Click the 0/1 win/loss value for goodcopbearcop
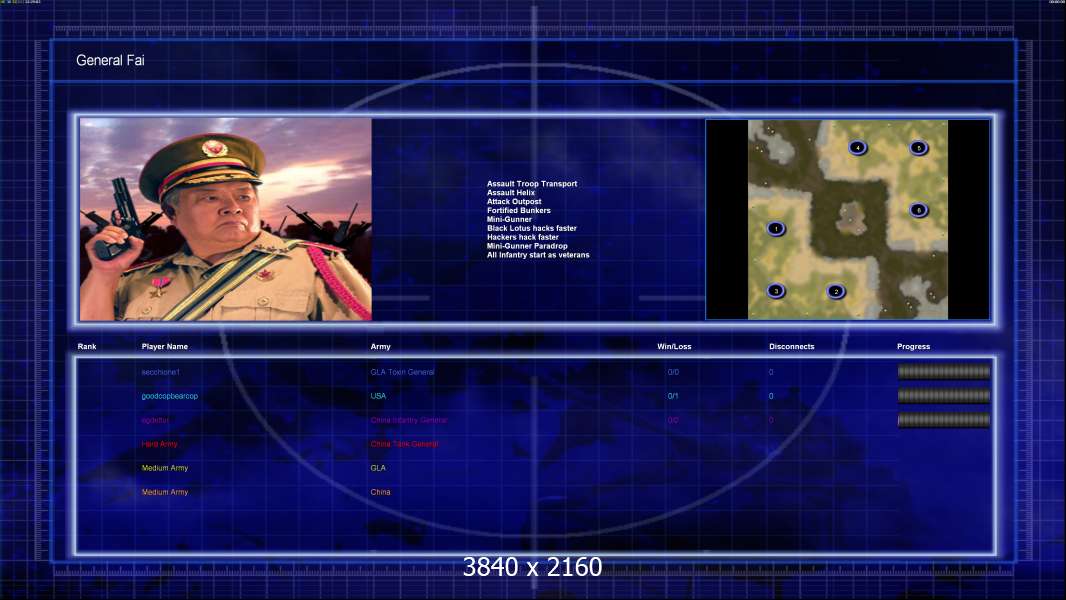The width and height of the screenshot is (1066, 600). (673, 396)
